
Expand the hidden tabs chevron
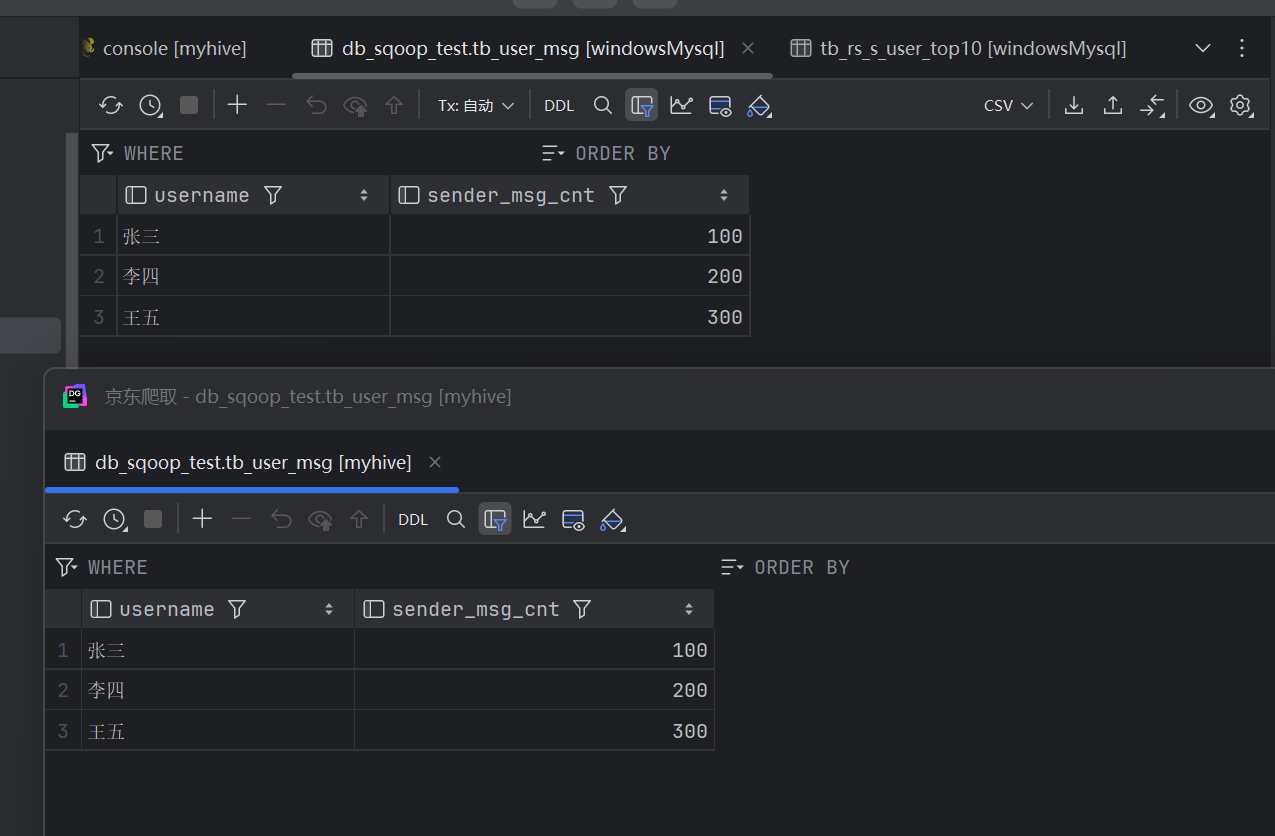point(1203,48)
